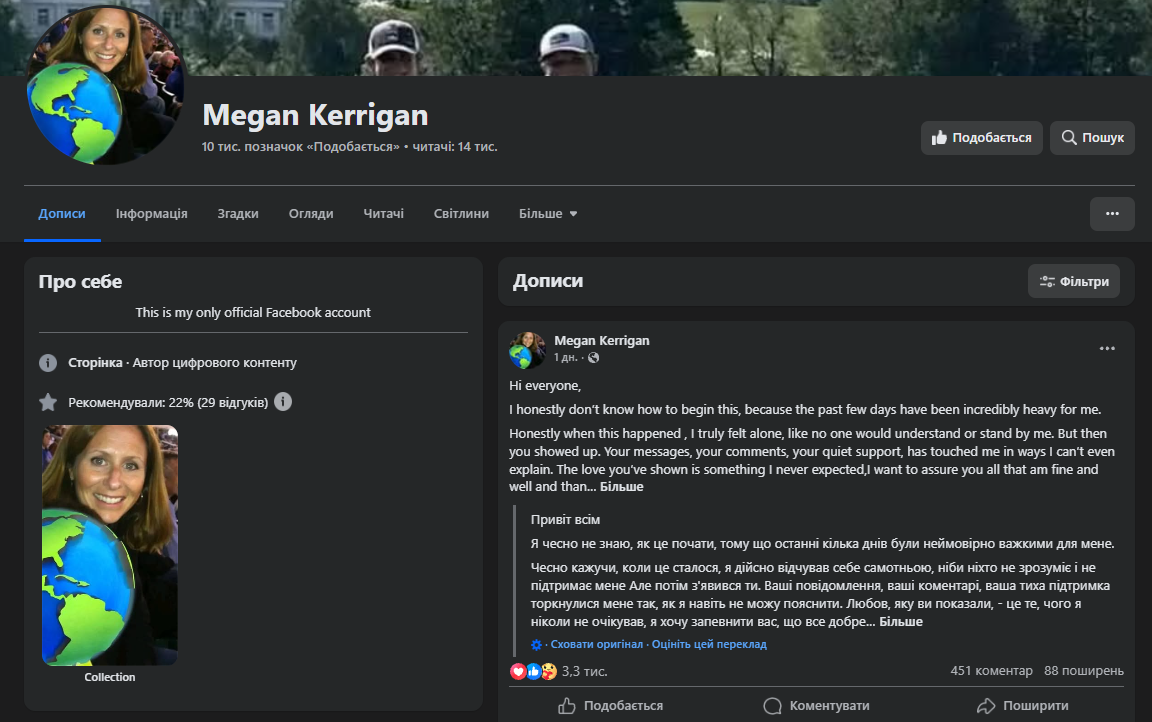The image size is (1152, 722).
Task: Share the post with Поширити
Action: (1022, 706)
